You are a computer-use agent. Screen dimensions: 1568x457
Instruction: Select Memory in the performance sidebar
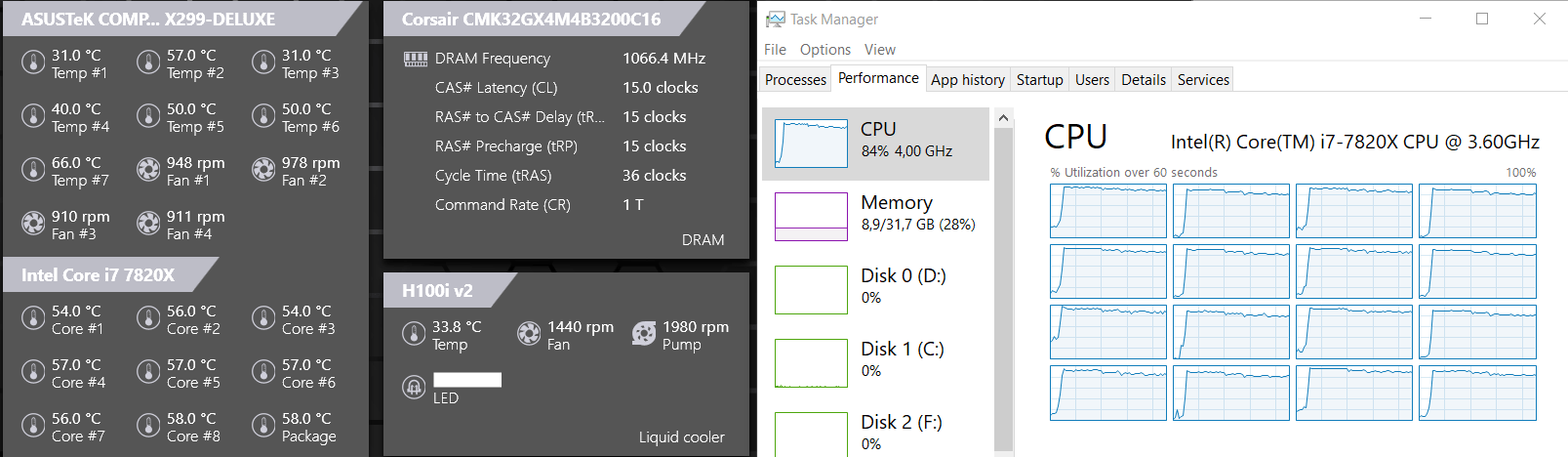pos(875,215)
